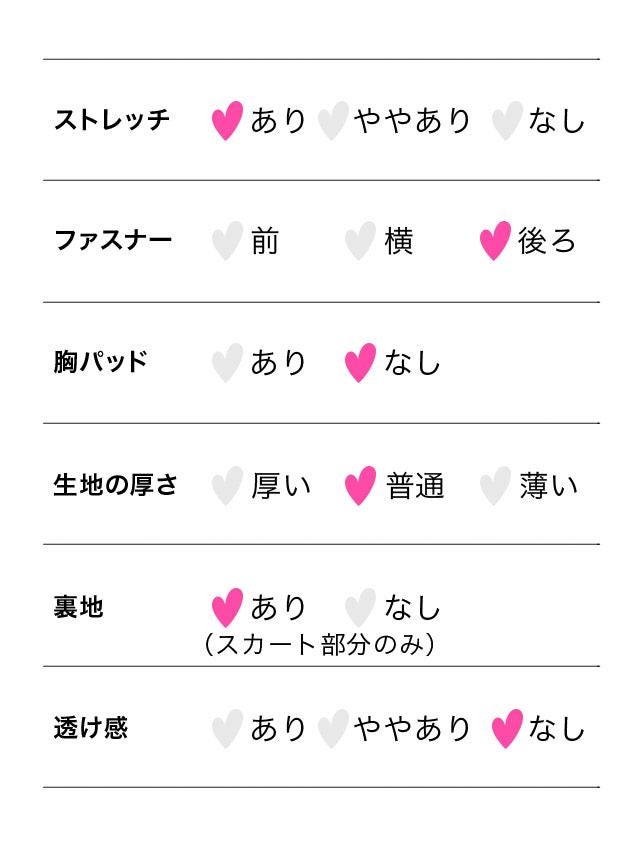This screenshot has width=640, height=854.
Task: Choose the 薄い heart in 生地の厚さ
Action: point(494,486)
